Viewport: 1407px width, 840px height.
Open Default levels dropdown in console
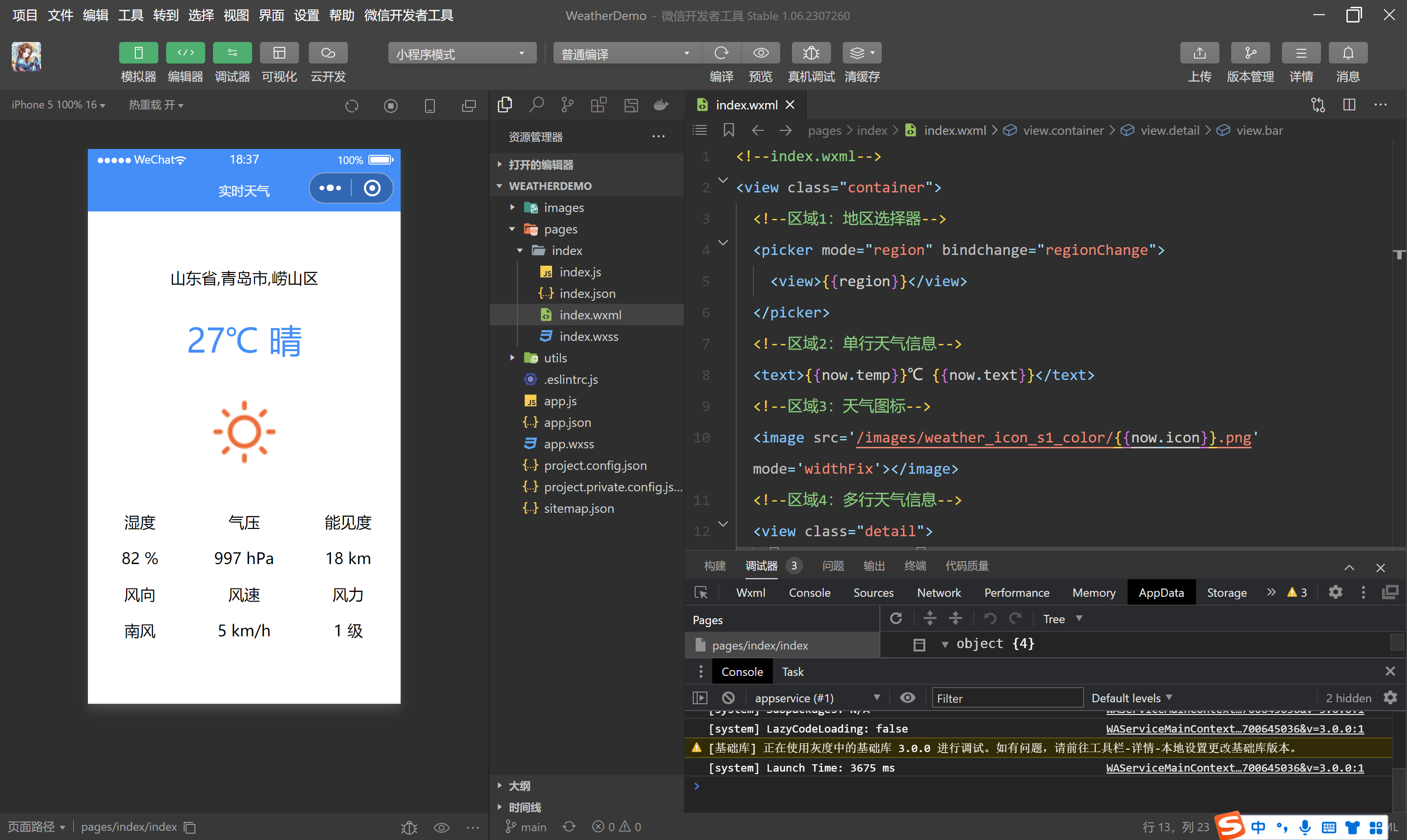coord(1131,698)
